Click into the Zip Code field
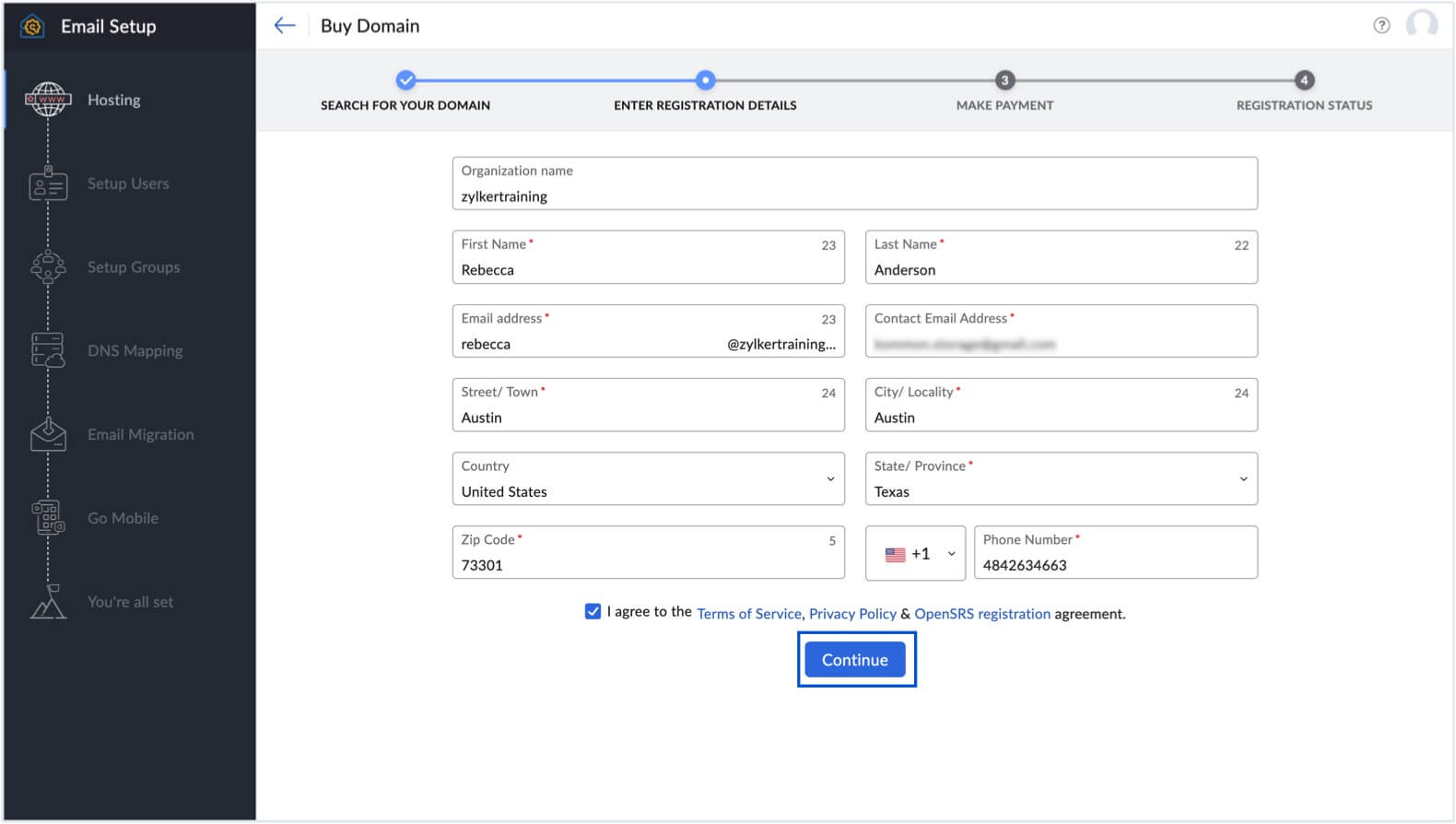 (x=648, y=565)
